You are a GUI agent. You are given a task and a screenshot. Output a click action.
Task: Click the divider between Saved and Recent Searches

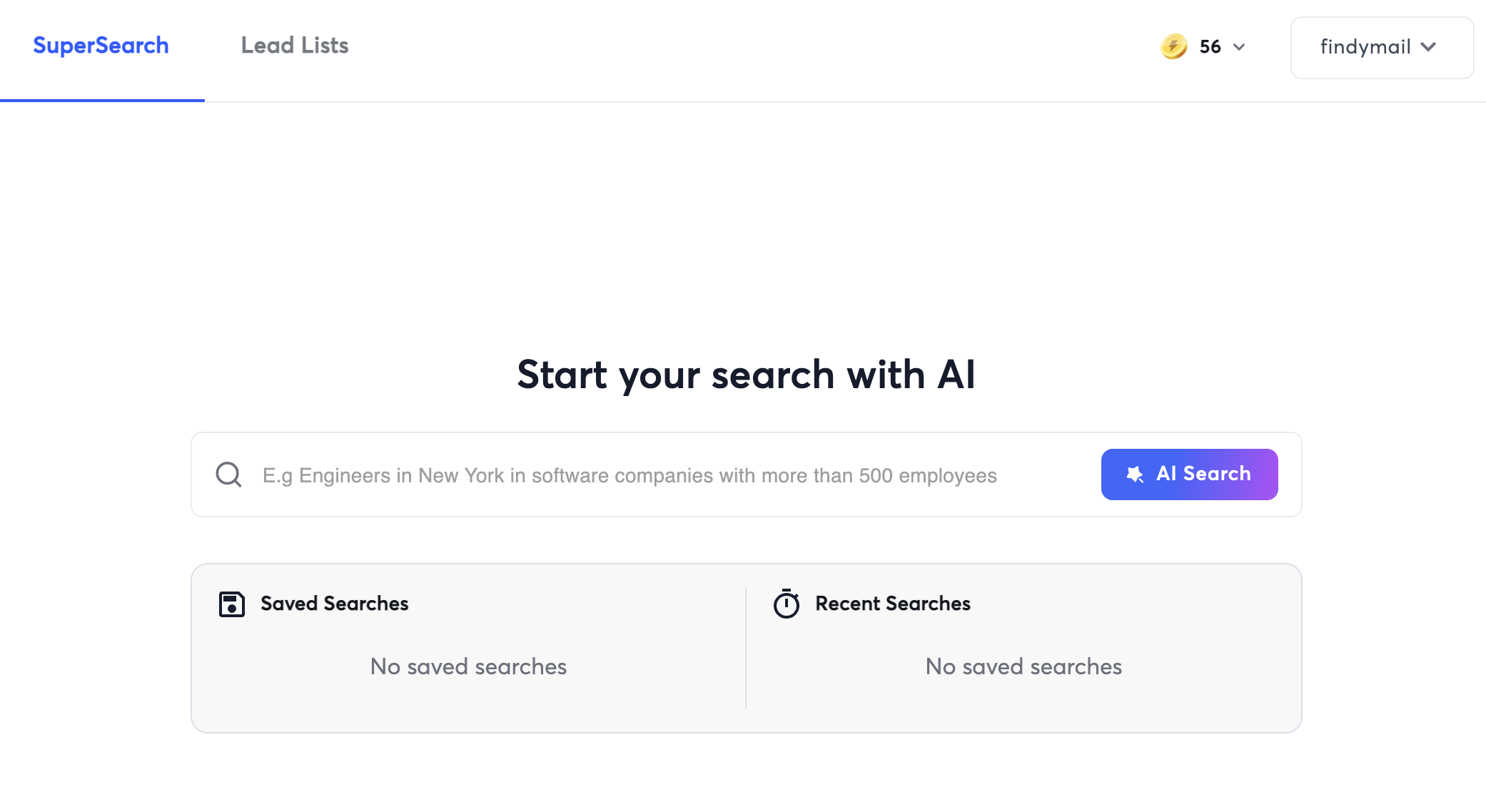click(x=746, y=648)
